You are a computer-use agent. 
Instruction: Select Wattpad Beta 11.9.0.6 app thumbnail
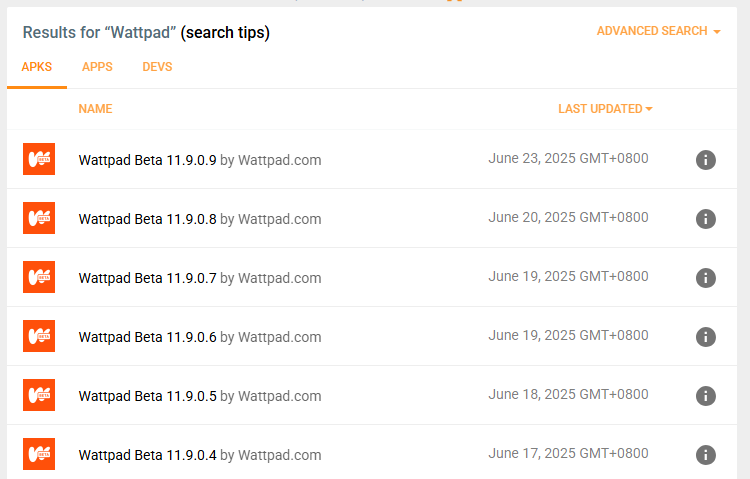pyautogui.click(x=39, y=337)
